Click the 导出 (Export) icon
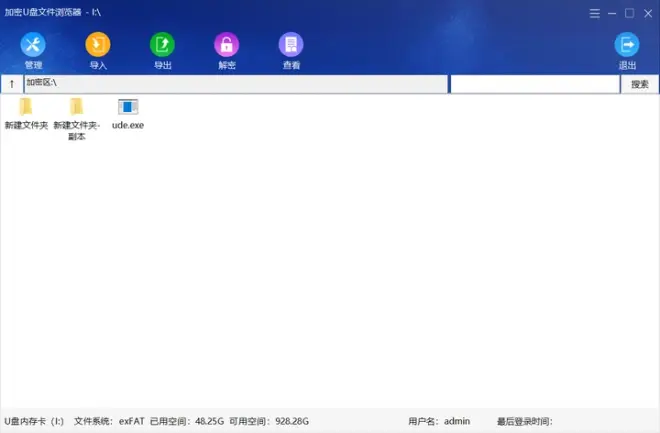The width and height of the screenshot is (660, 433). [x=162, y=46]
